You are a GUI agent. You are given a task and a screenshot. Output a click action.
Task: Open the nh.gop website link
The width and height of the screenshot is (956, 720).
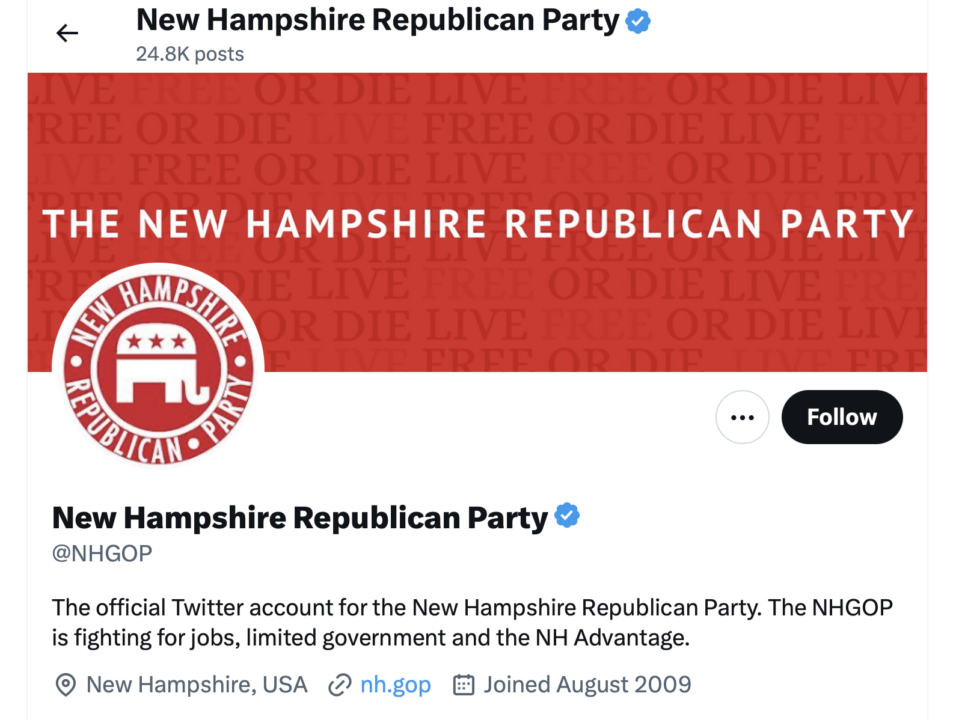(x=395, y=685)
